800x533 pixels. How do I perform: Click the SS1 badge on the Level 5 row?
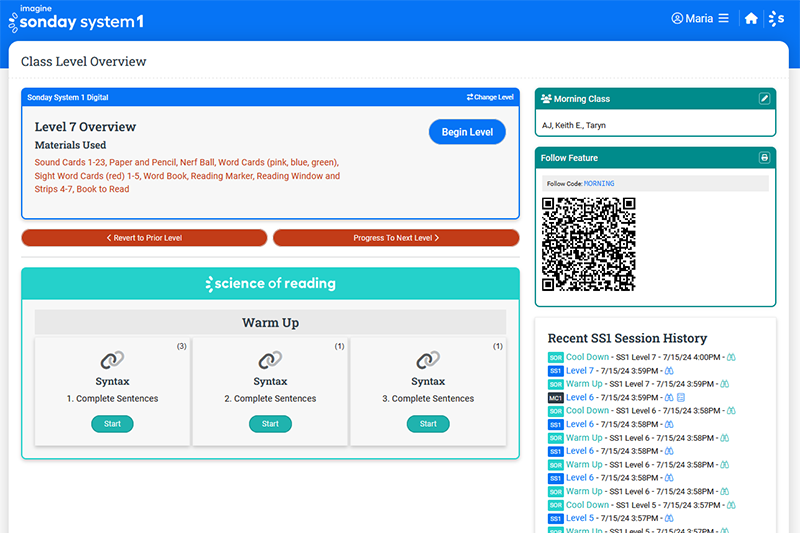coord(555,518)
